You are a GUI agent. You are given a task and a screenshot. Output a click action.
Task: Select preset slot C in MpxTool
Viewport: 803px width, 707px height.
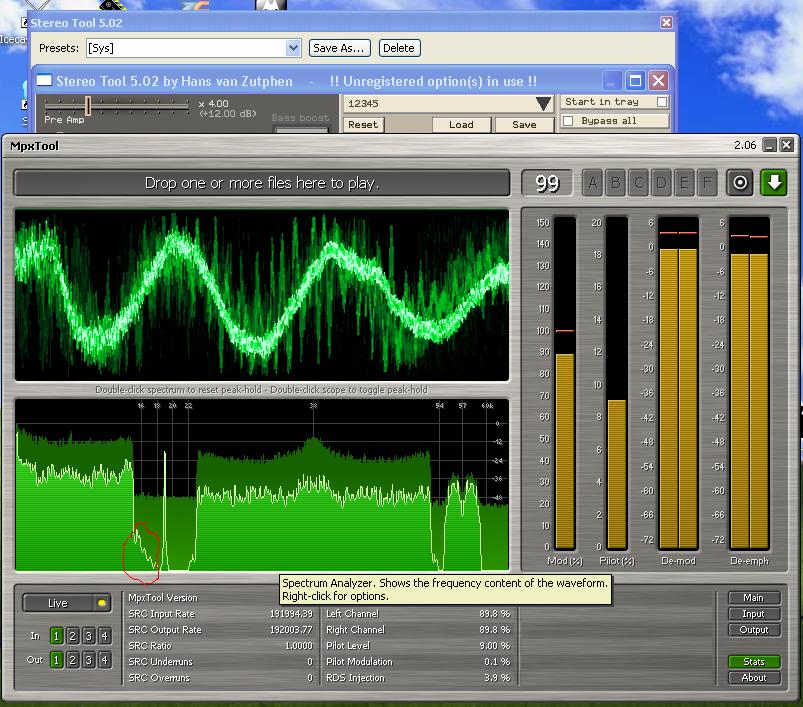coord(639,183)
